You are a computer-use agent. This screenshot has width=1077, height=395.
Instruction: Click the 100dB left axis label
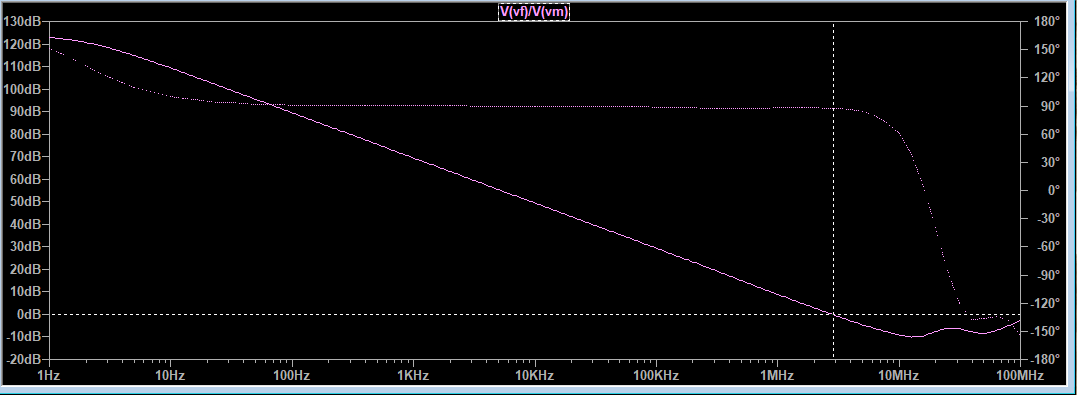point(22,89)
